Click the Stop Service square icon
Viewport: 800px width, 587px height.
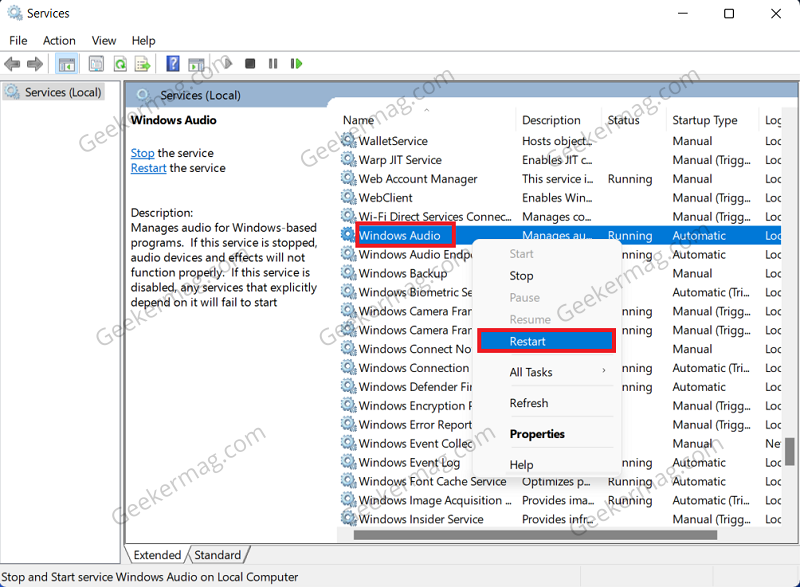250,64
